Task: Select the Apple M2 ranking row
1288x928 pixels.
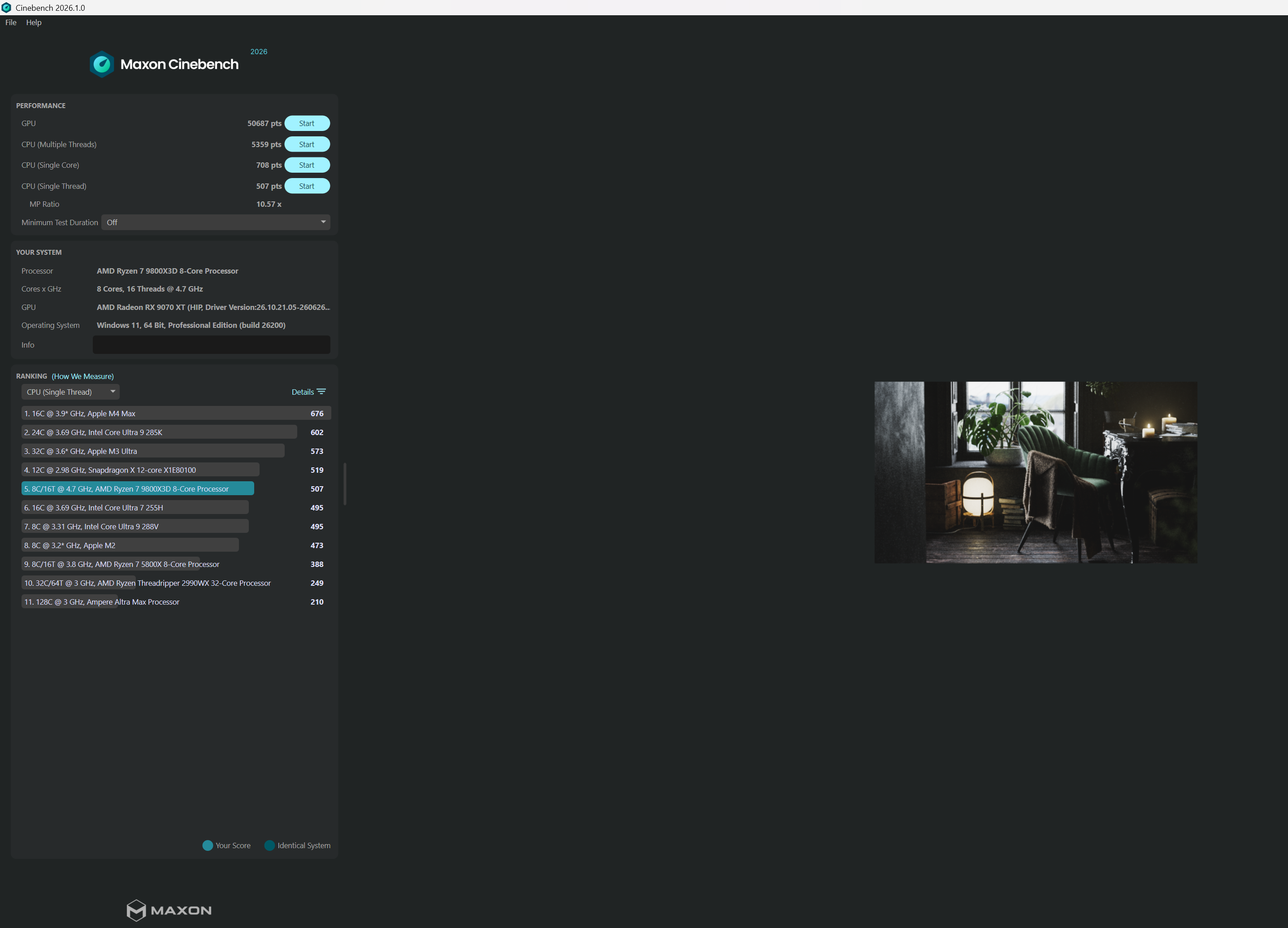Action: [176, 545]
